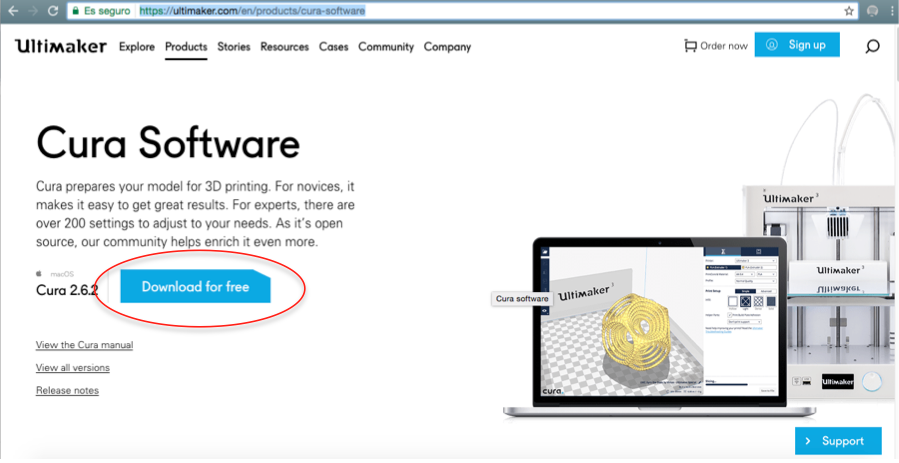
Task: Click the green secure padlock icon
Action: point(76,11)
